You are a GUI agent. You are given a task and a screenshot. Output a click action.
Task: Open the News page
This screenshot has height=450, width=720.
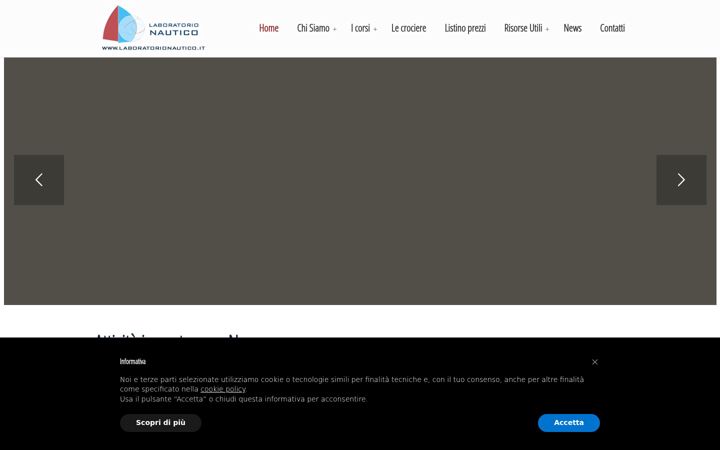pos(573,28)
